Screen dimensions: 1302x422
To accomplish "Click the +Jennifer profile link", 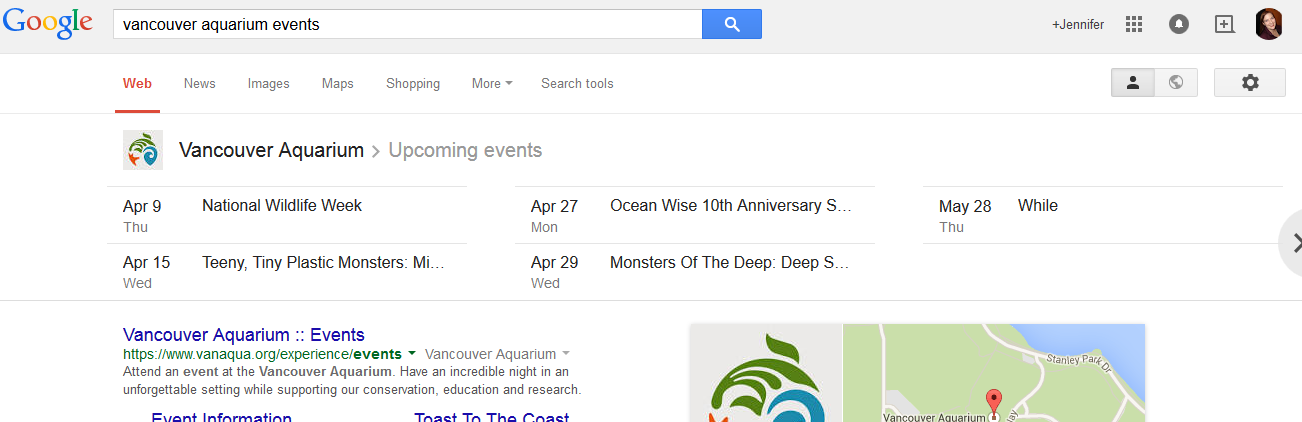I will [1077, 24].
